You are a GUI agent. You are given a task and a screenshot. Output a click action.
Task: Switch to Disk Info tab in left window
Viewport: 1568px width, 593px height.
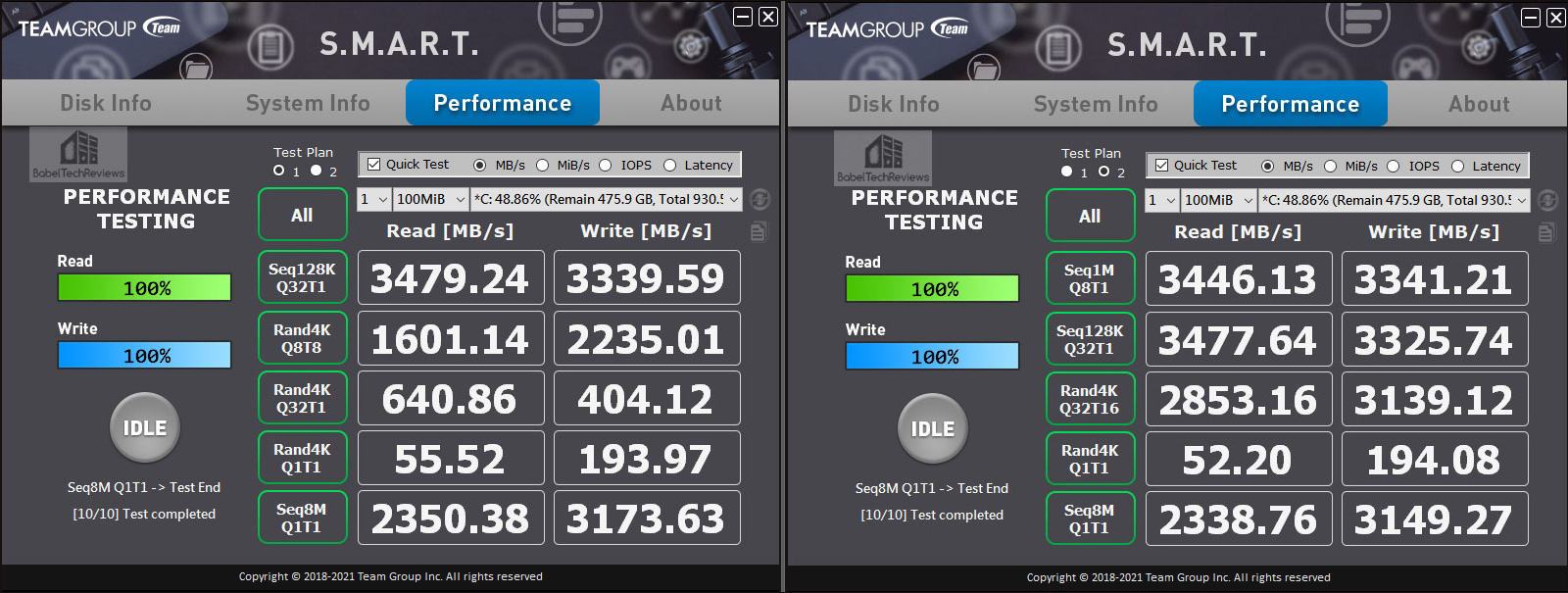[106, 103]
